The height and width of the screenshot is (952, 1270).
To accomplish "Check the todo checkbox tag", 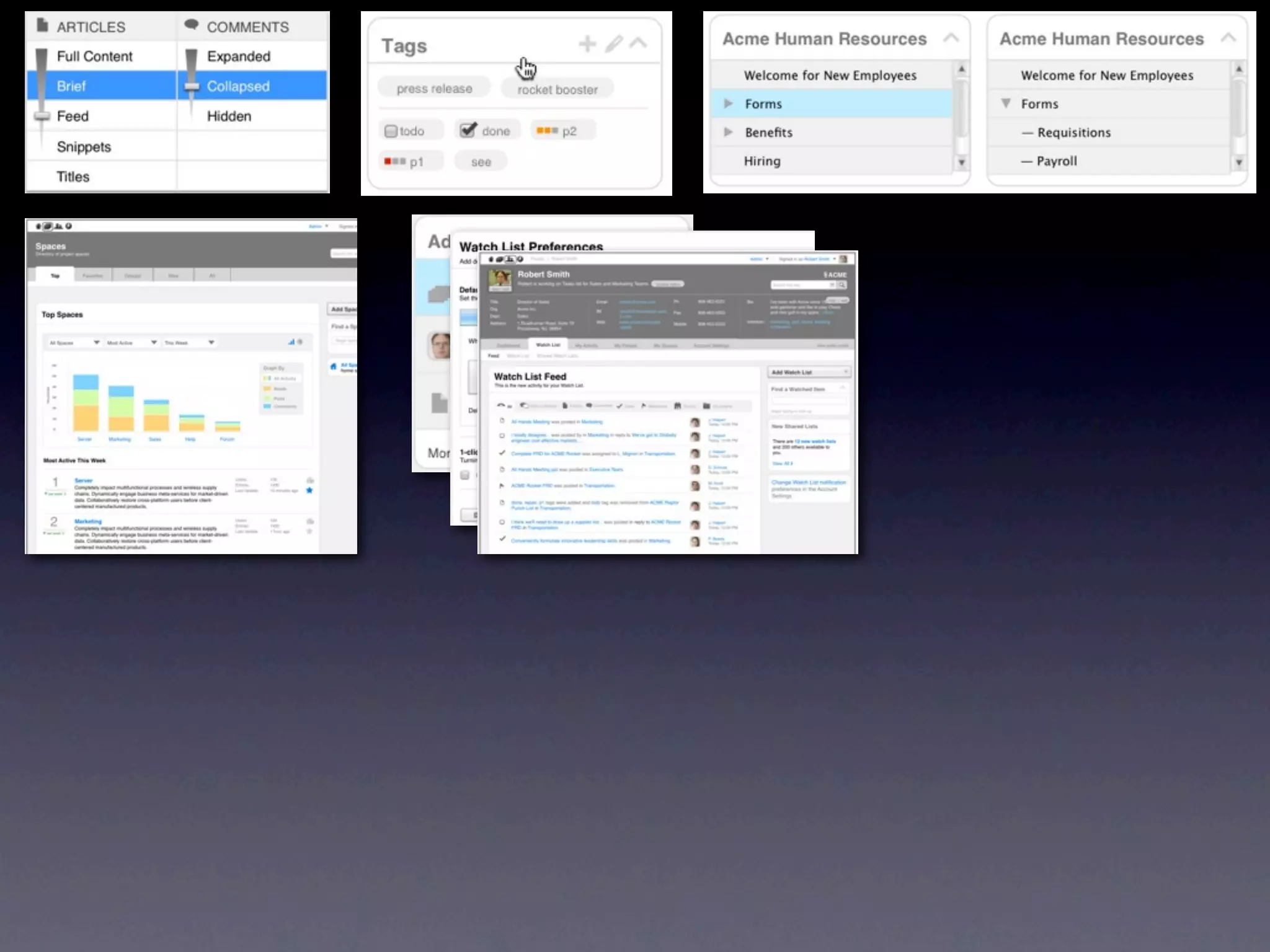I will point(391,131).
